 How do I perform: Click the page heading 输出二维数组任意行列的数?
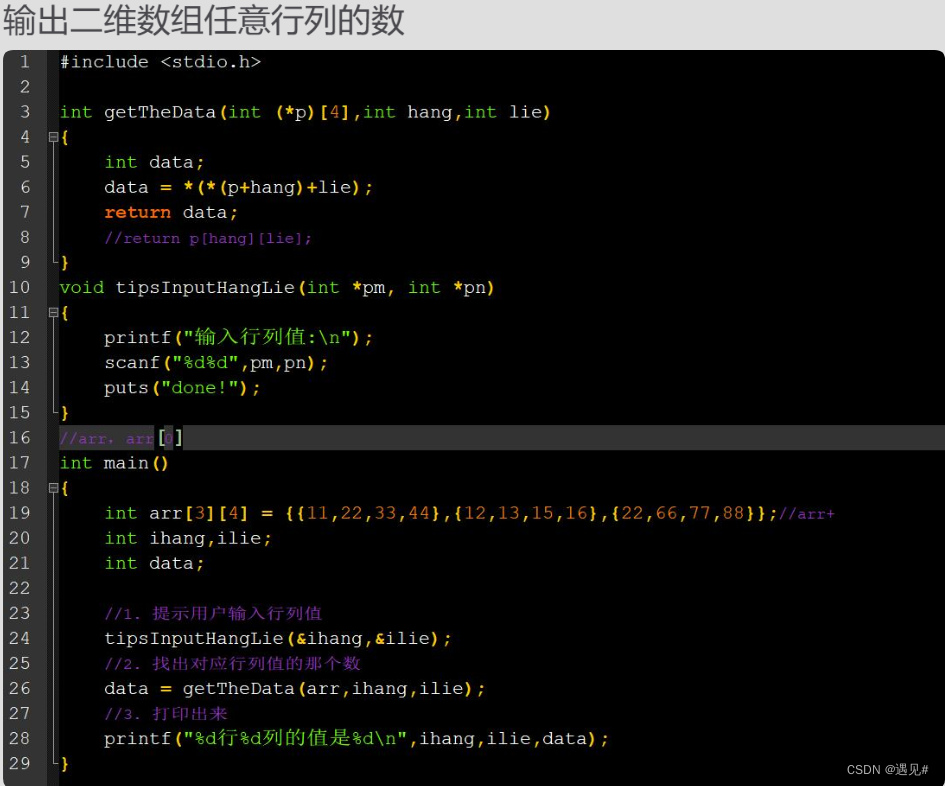click(204, 20)
